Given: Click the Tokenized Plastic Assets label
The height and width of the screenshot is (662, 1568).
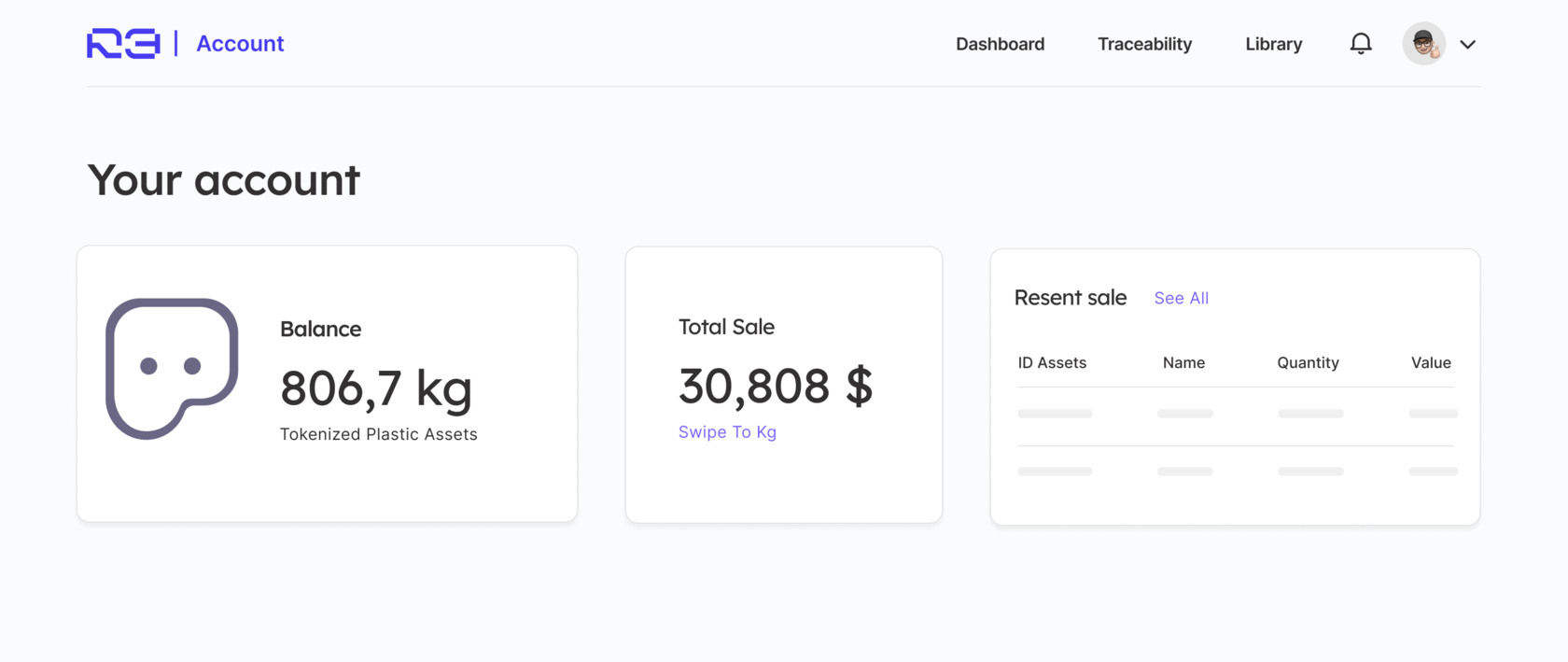Looking at the screenshot, I should click(378, 434).
